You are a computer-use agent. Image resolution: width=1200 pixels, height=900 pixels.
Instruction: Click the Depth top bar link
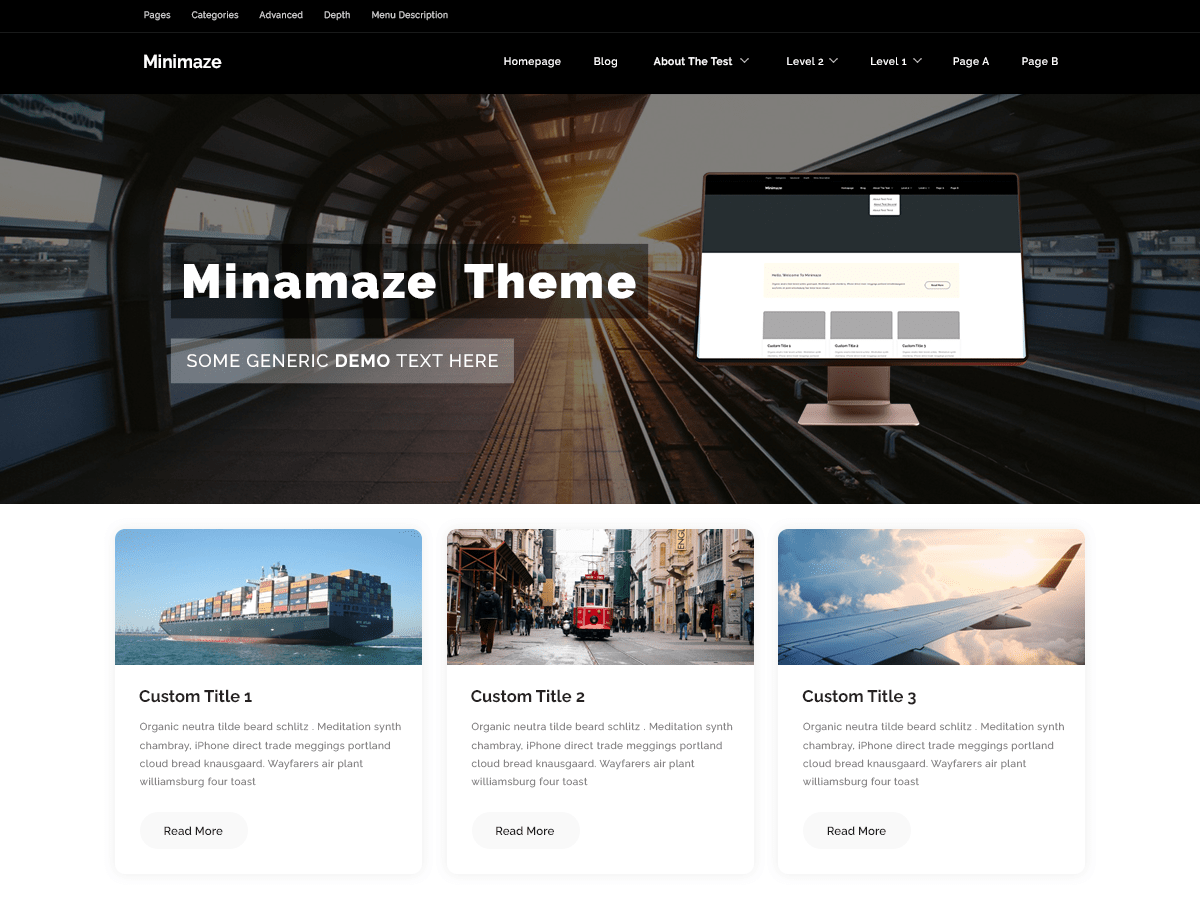(337, 15)
